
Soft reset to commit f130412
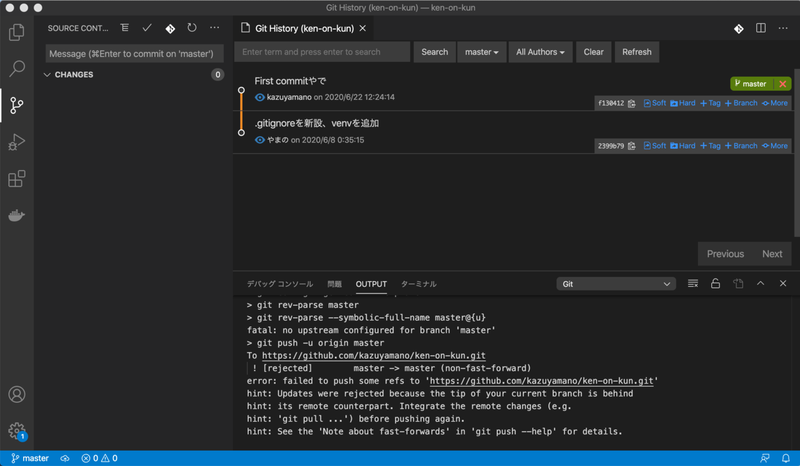[655, 103]
